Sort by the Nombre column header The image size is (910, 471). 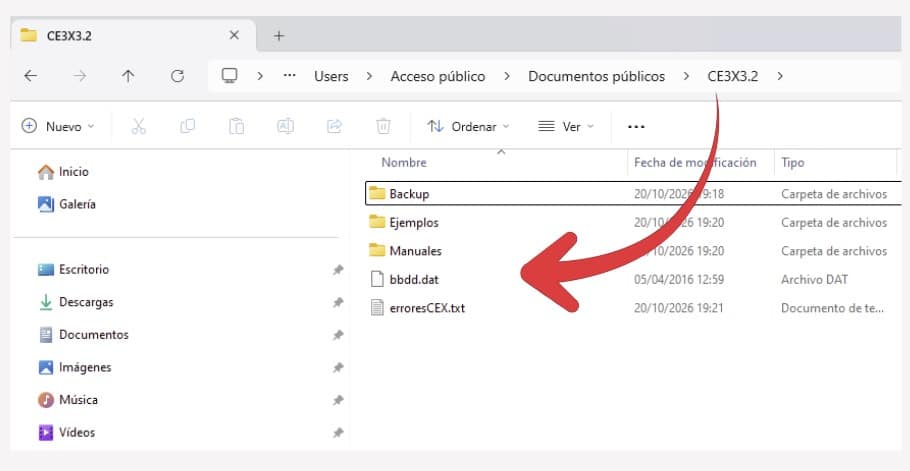(x=404, y=162)
